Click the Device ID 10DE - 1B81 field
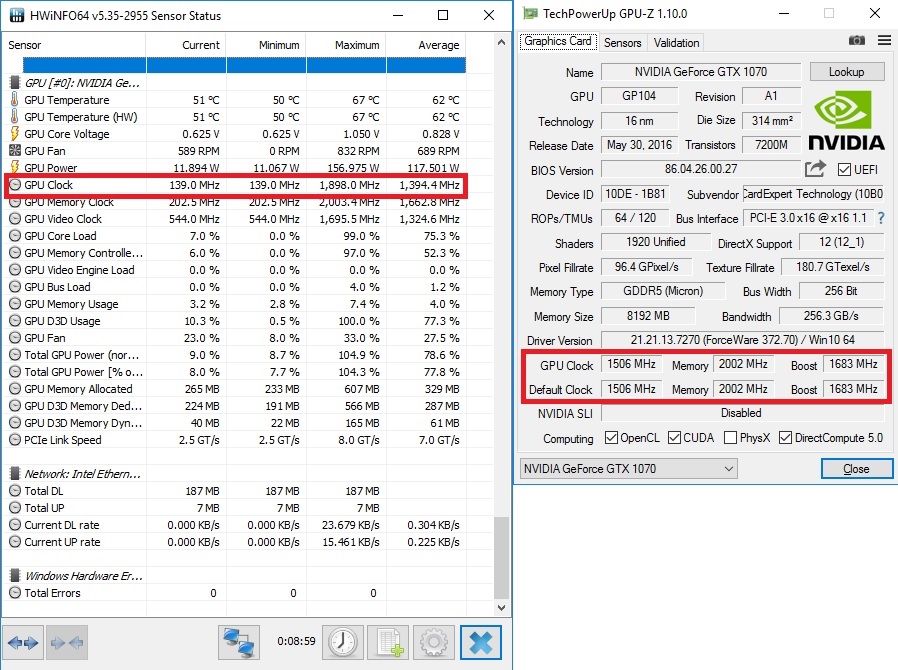Viewport: 898px width, 670px height. coord(635,194)
